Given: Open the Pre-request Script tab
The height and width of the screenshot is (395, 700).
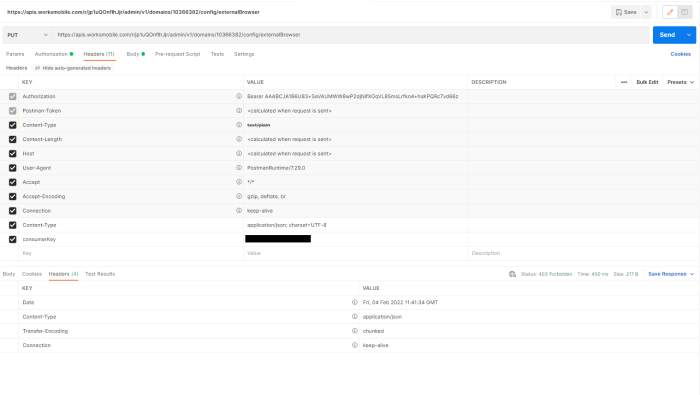Looking at the screenshot, I should coord(177,54).
